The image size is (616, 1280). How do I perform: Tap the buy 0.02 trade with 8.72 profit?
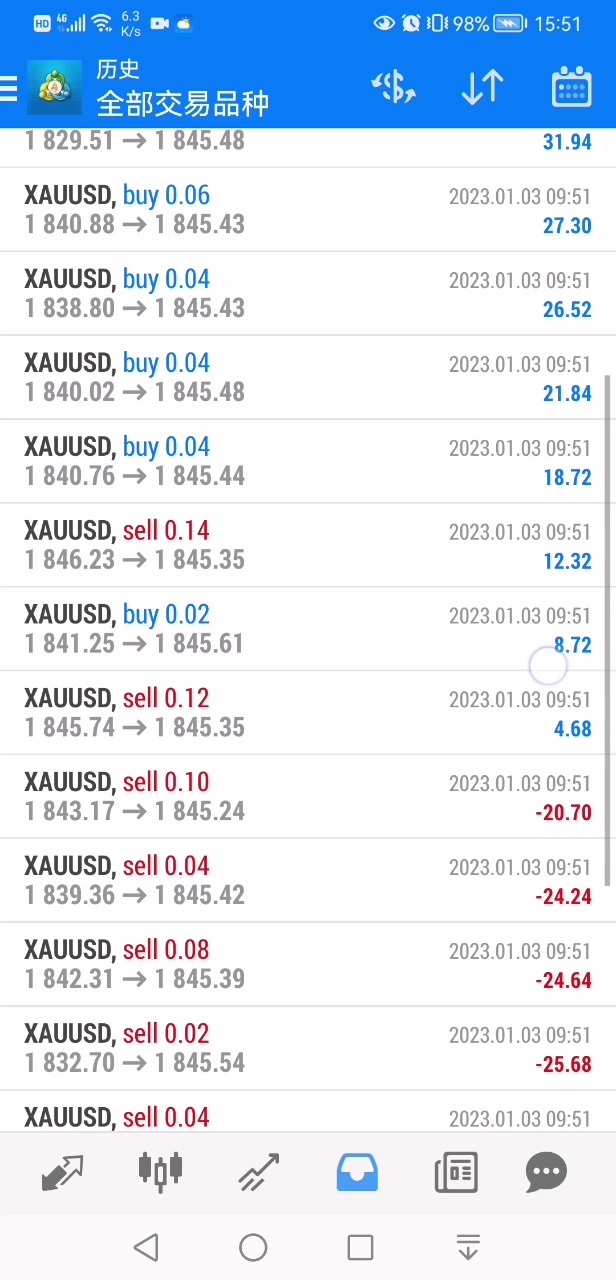tap(300, 629)
